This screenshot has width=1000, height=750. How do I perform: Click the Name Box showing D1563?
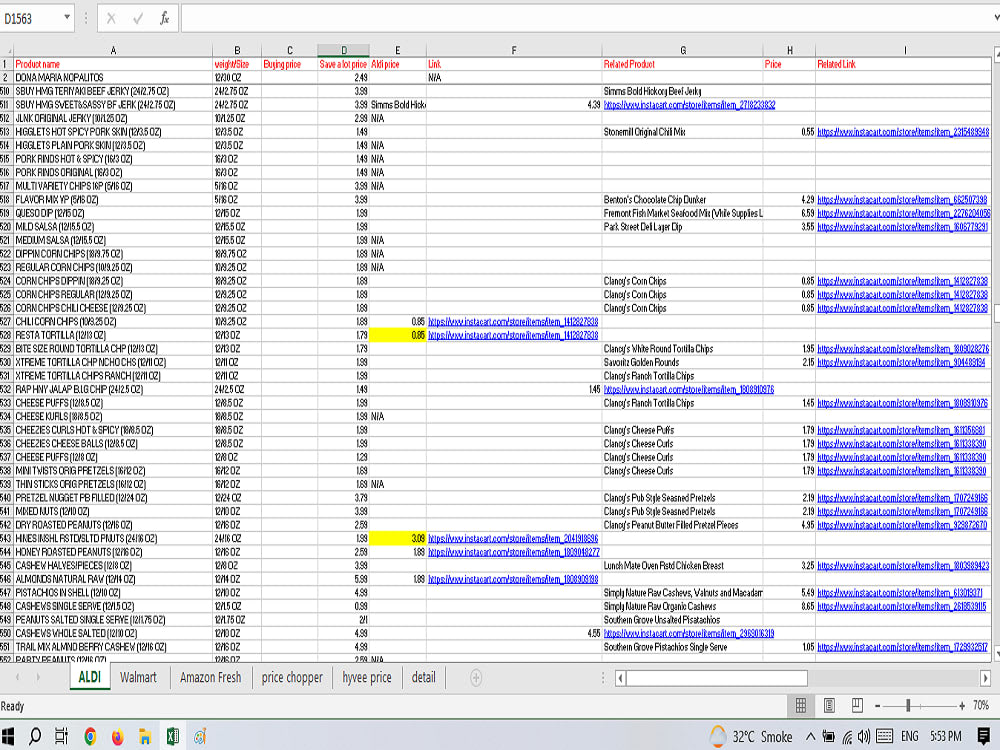pyautogui.click(x=31, y=18)
